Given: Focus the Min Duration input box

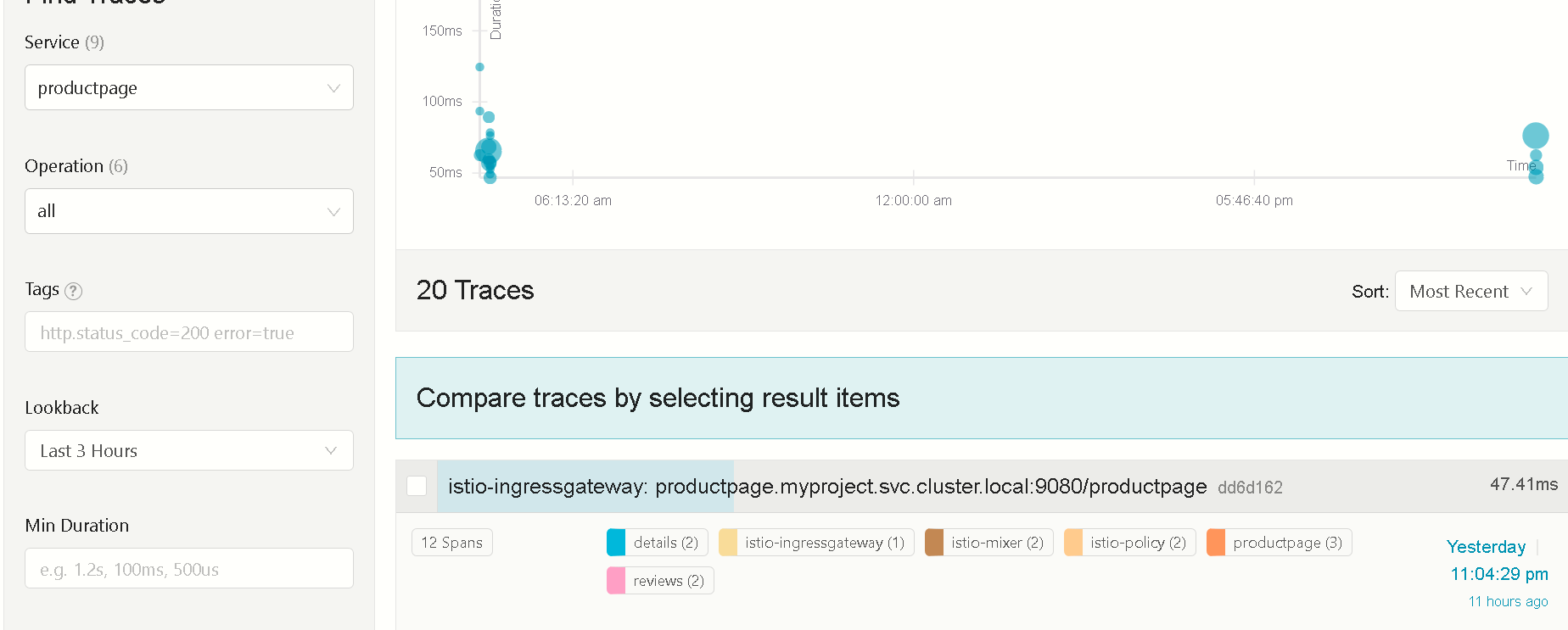Looking at the screenshot, I should coord(188,569).
